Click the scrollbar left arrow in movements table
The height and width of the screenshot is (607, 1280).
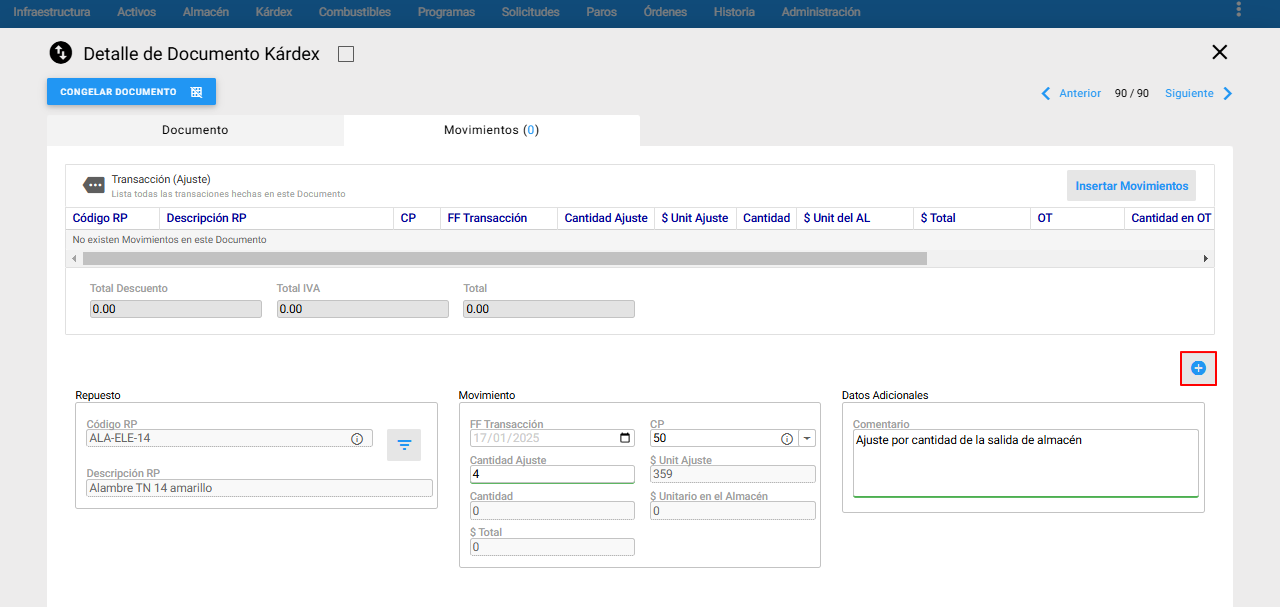point(73,258)
